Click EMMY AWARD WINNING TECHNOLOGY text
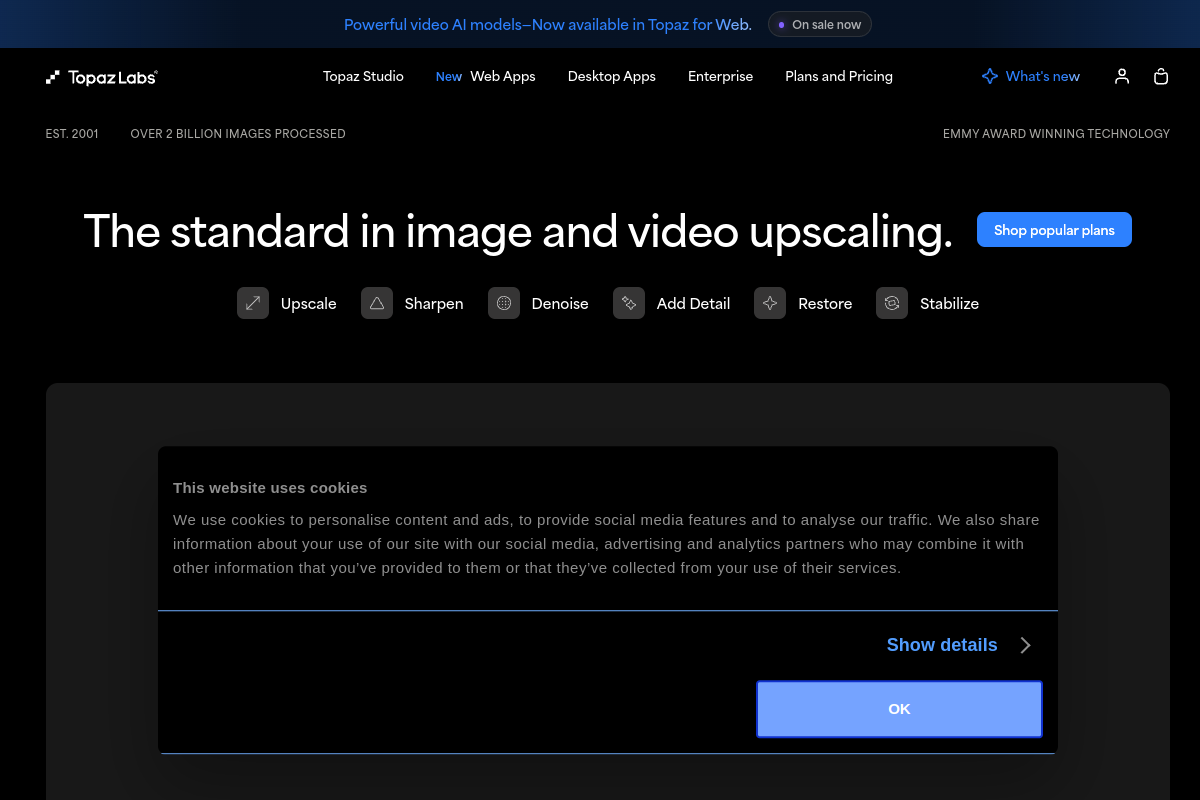 pos(1056,134)
